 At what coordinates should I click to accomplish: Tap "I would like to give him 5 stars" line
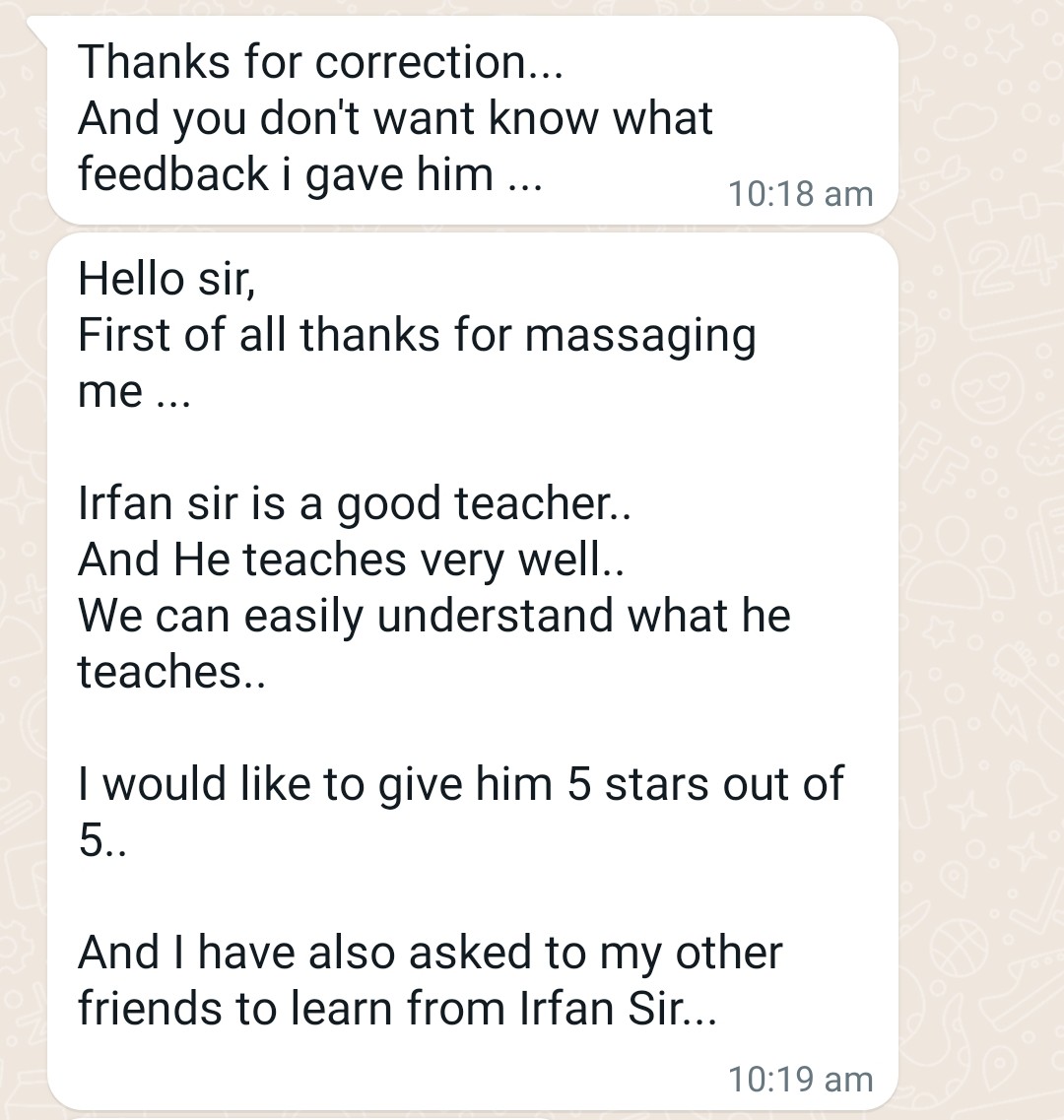click(460, 784)
